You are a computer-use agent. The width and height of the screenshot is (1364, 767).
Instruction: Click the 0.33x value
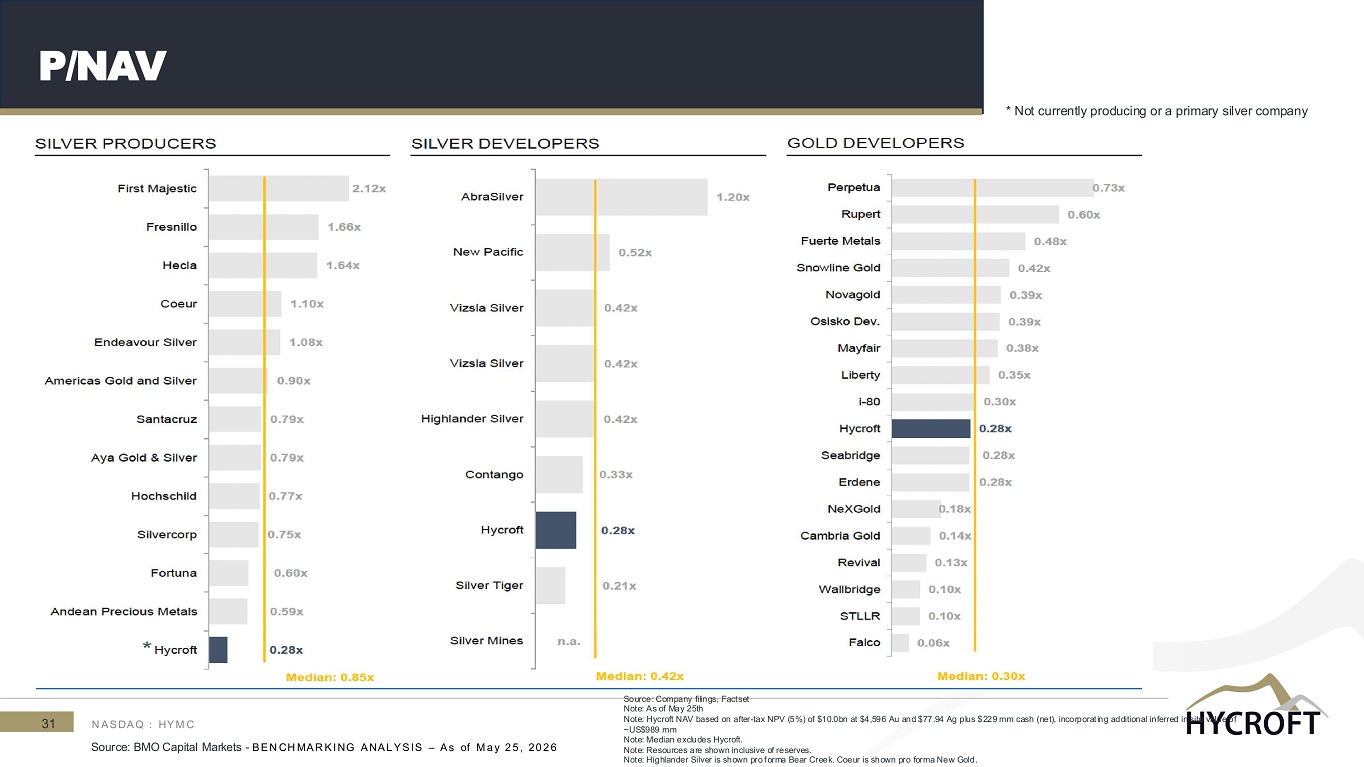click(x=616, y=475)
